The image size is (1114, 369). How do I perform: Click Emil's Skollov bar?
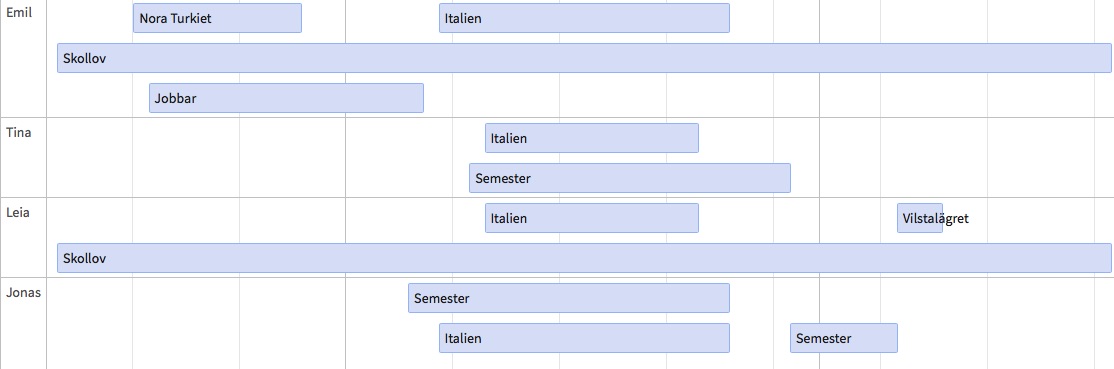(584, 58)
